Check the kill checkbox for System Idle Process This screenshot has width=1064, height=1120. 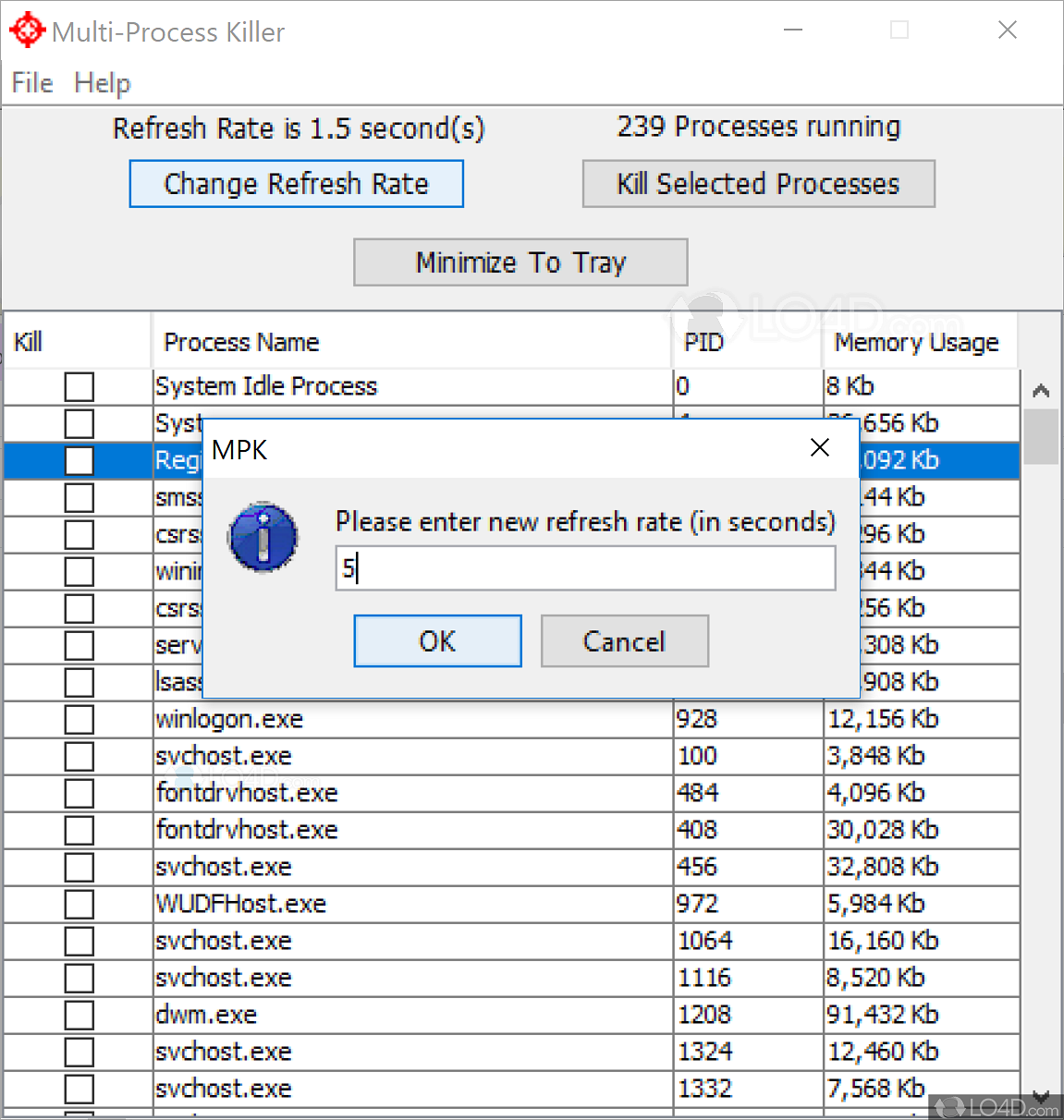(x=79, y=386)
